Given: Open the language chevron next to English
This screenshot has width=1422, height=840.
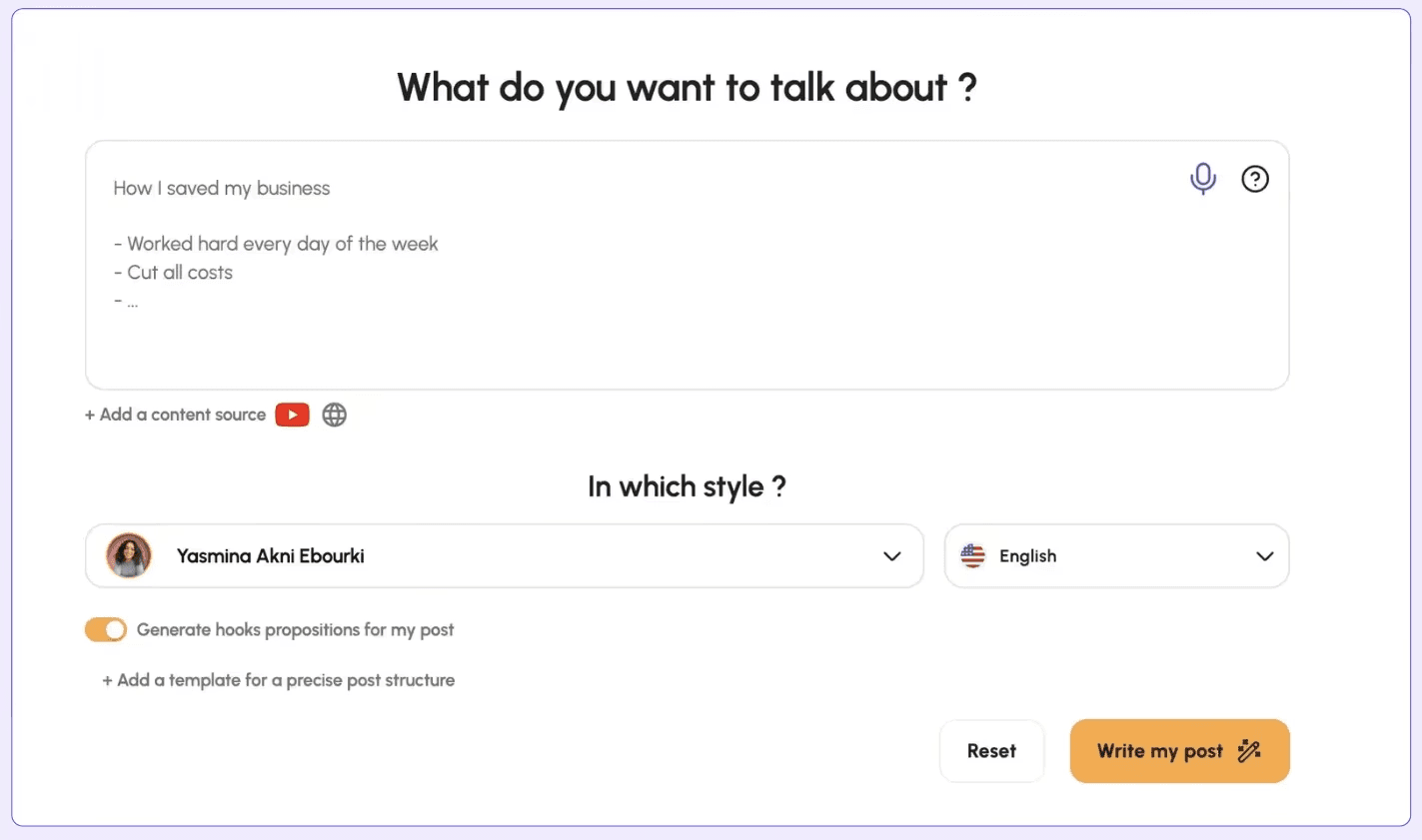Looking at the screenshot, I should (1264, 555).
